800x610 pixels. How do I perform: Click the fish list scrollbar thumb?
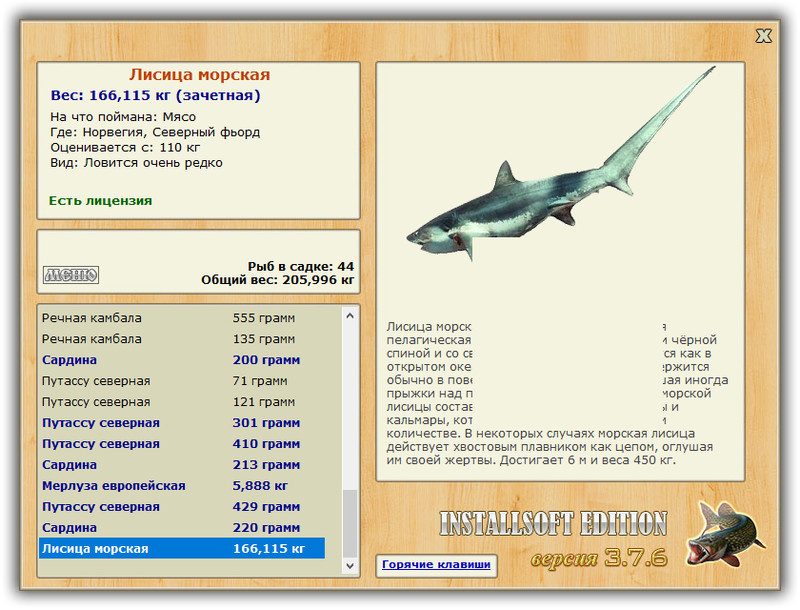coord(350,523)
